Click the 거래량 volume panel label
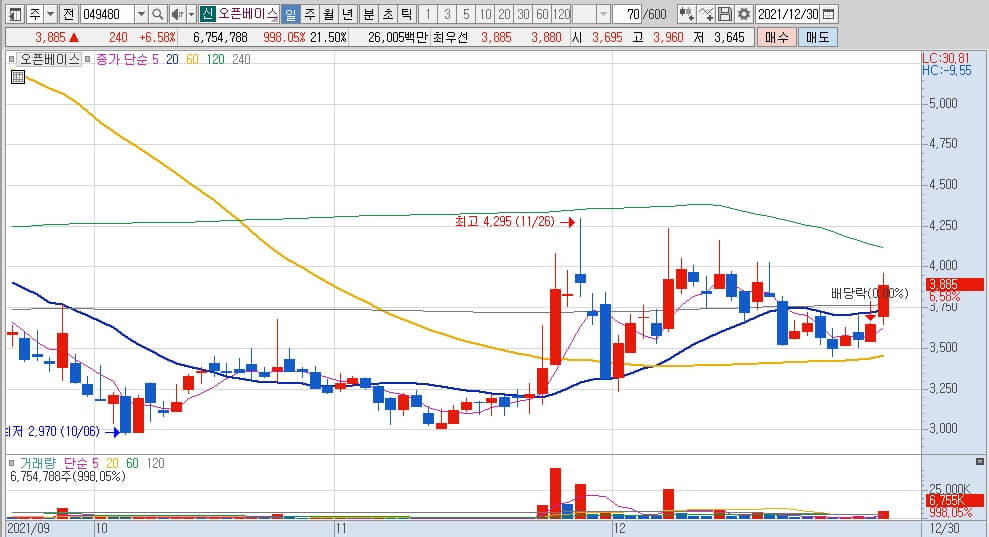989x537 pixels. coord(37,463)
